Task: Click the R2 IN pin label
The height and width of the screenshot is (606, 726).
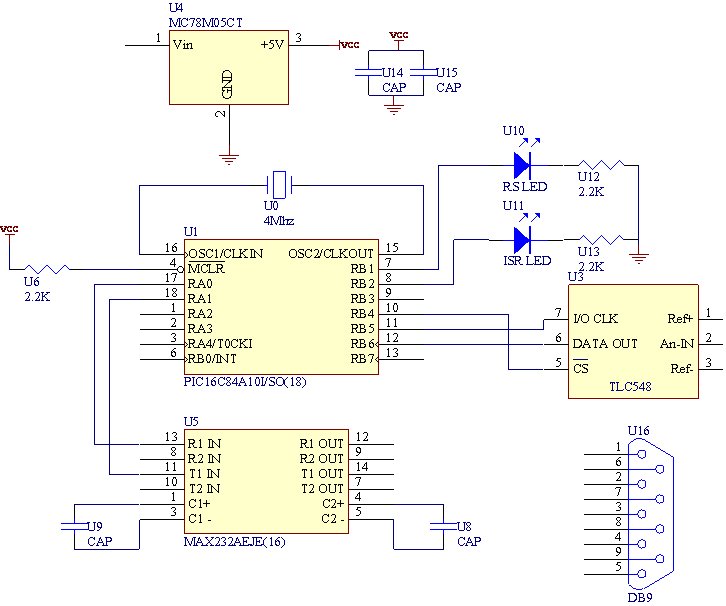Action: [x=204, y=458]
